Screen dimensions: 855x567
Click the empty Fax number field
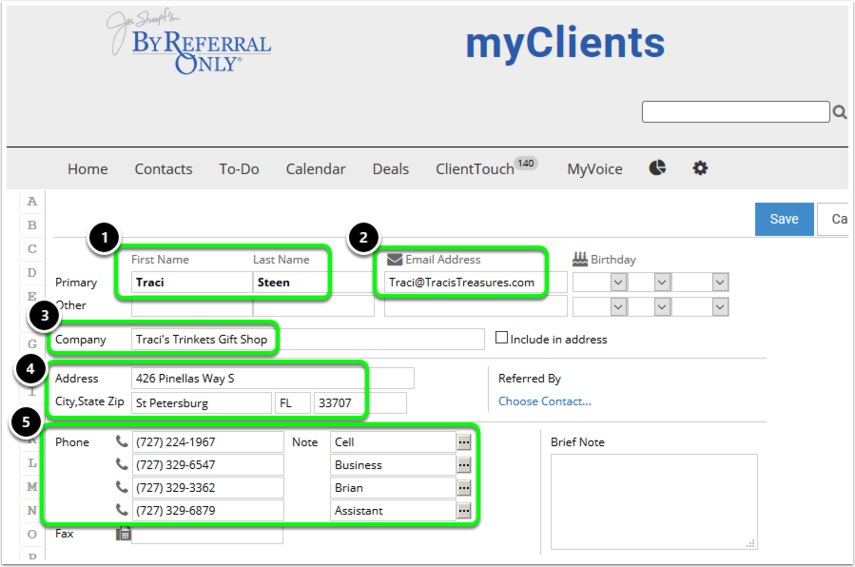click(x=207, y=533)
